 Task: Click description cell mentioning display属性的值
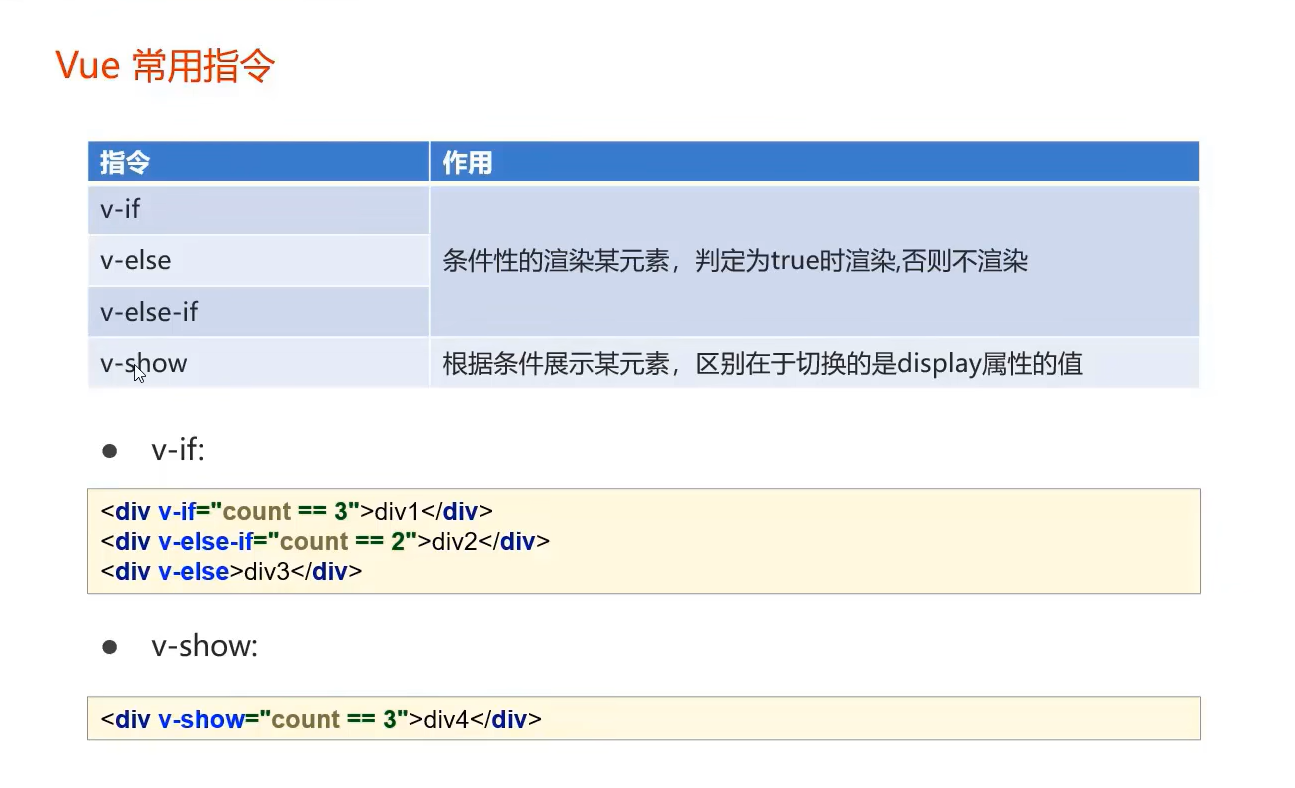[814, 363]
